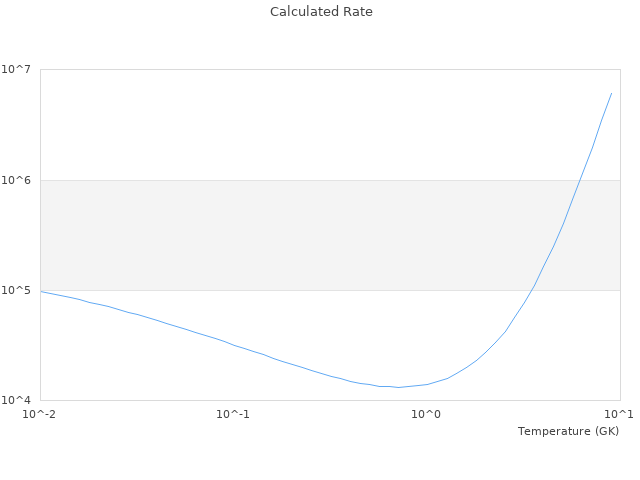640x480 pixels.
Task: Click the "Temperature (GK)" x-axis title
Action: click(x=568, y=431)
